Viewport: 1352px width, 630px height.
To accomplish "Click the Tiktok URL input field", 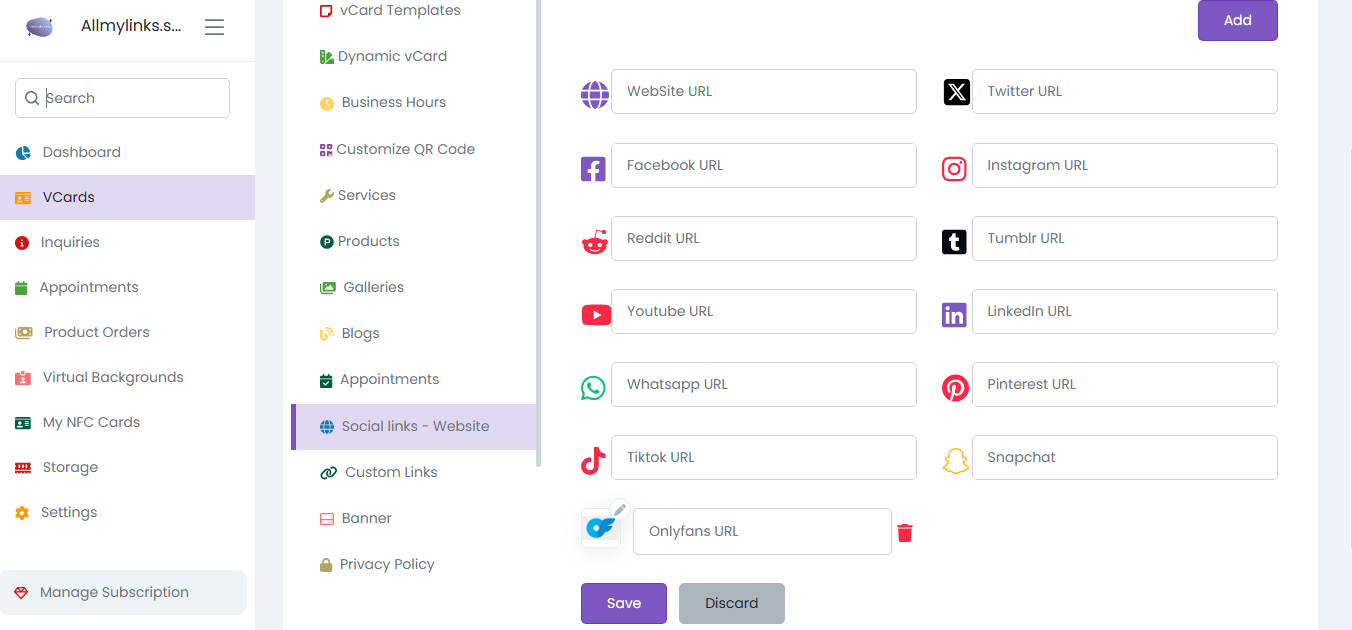I will 764,457.
